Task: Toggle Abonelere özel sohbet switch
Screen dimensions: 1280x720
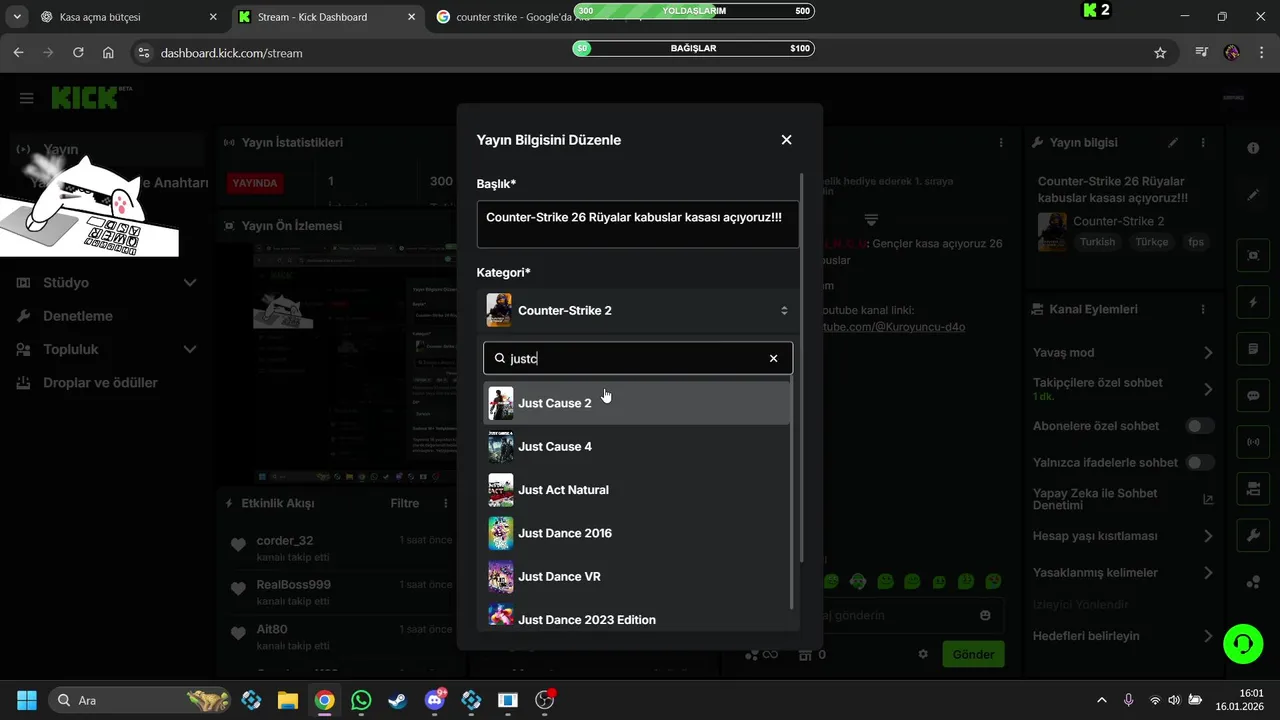Action: point(1199,426)
